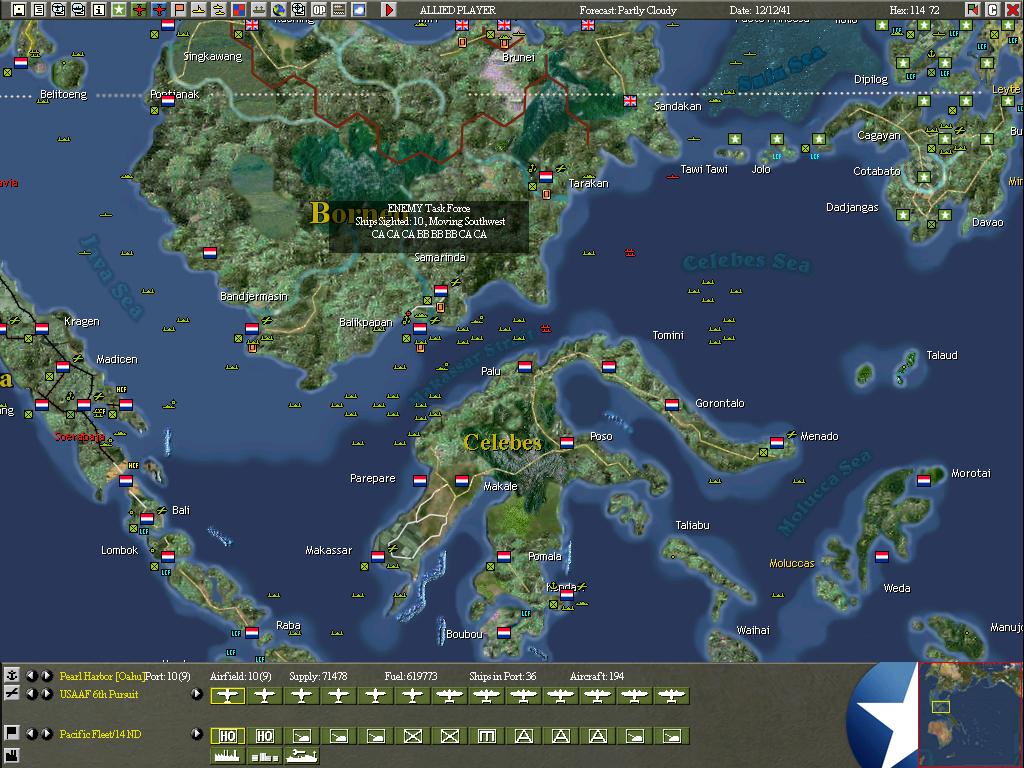Go to next base using Pearl Harbor right arrow
The image size is (1024, 768).
click(46, 675)
